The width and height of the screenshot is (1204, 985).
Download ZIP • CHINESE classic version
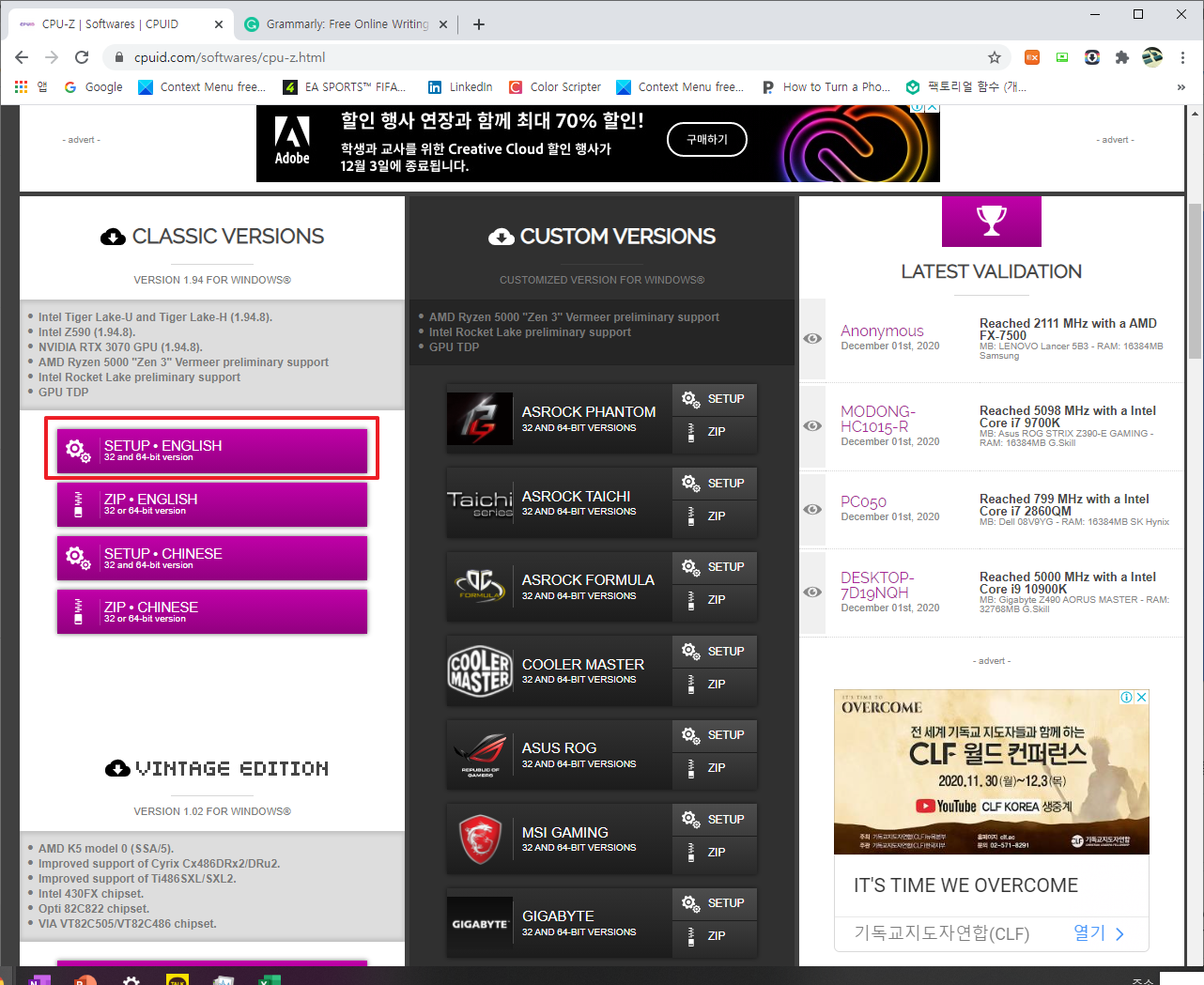[x=212, y=611]
